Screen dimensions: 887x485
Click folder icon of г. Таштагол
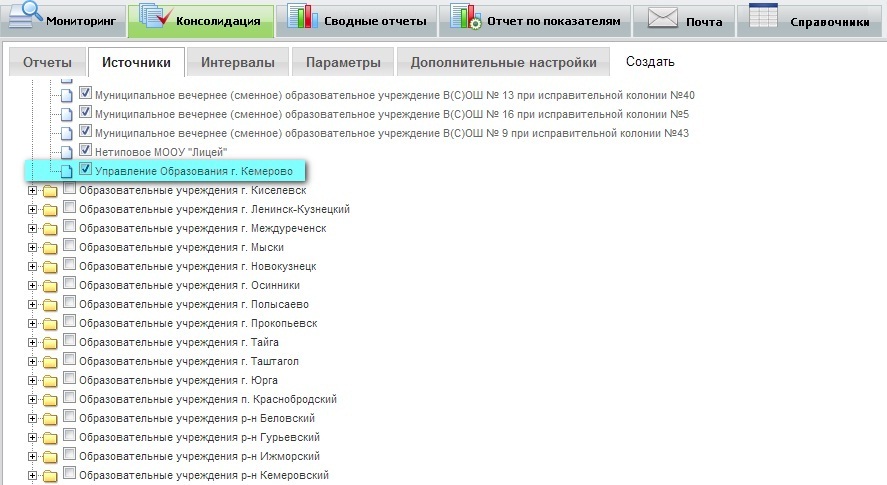pos(50,362)
